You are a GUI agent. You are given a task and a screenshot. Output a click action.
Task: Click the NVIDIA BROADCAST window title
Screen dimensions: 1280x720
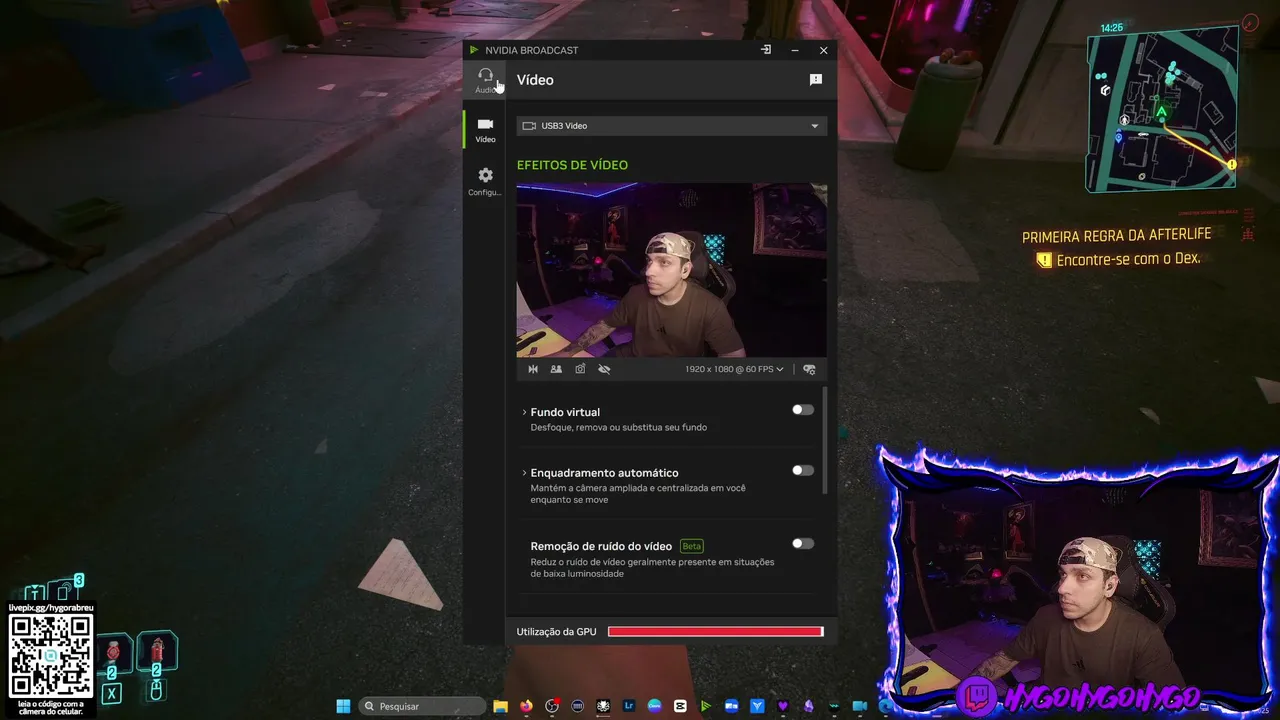tap(531, 50)
